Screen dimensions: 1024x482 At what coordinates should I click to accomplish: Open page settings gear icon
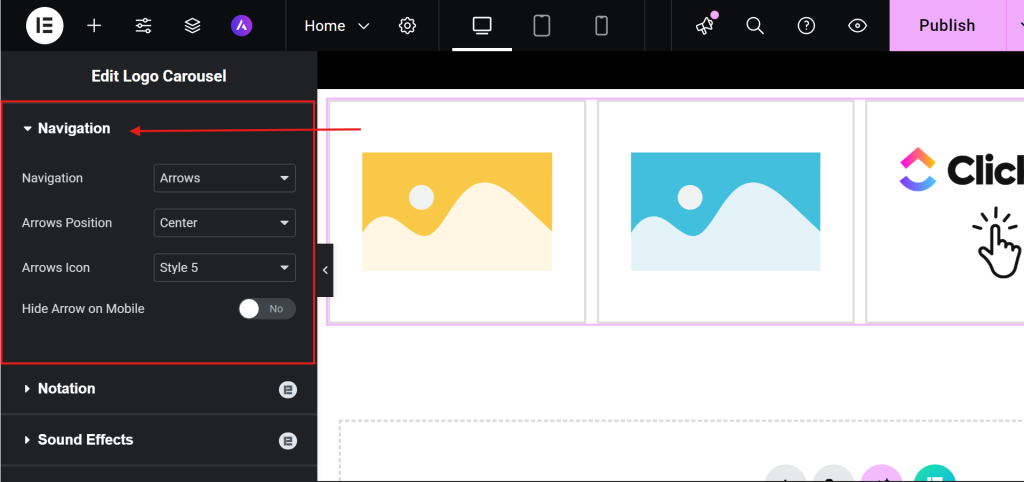(x=408, y=25)
